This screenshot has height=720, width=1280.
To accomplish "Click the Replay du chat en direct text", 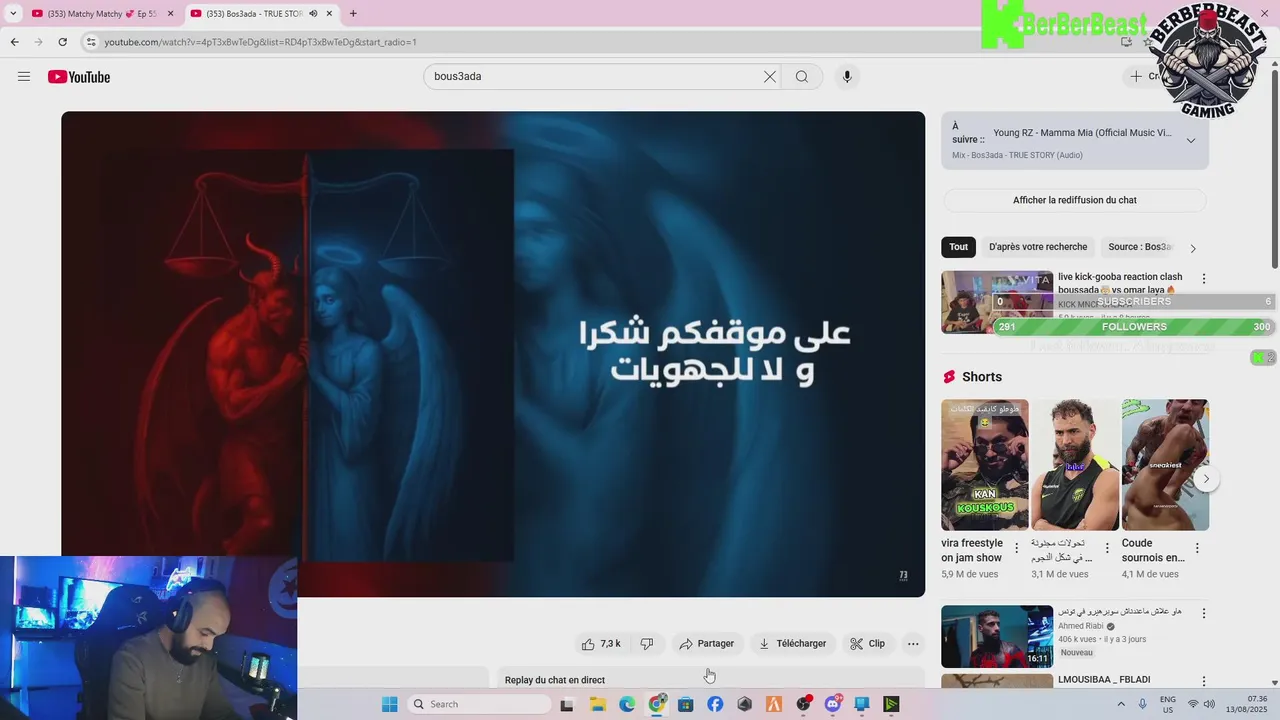I will (555, 680).
